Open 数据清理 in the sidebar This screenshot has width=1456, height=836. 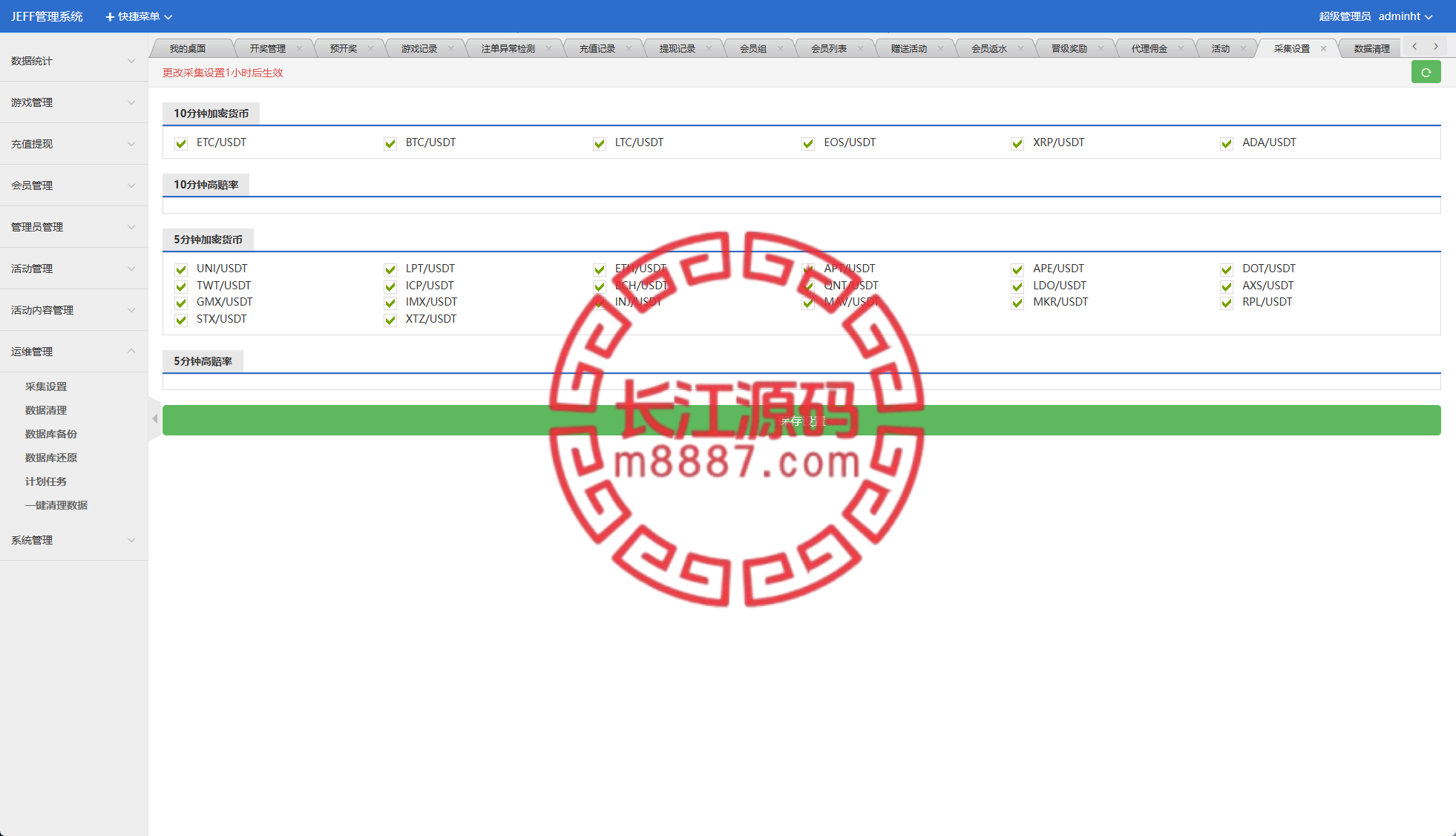pos(46,410)
